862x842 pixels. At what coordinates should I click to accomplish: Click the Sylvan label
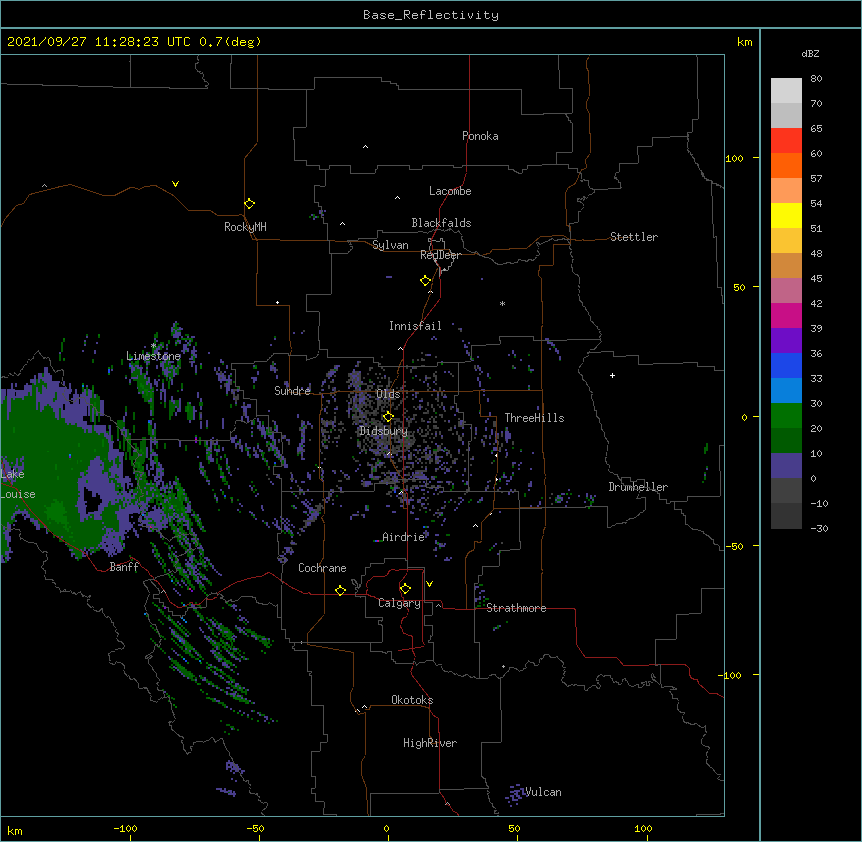click(390, 245)
